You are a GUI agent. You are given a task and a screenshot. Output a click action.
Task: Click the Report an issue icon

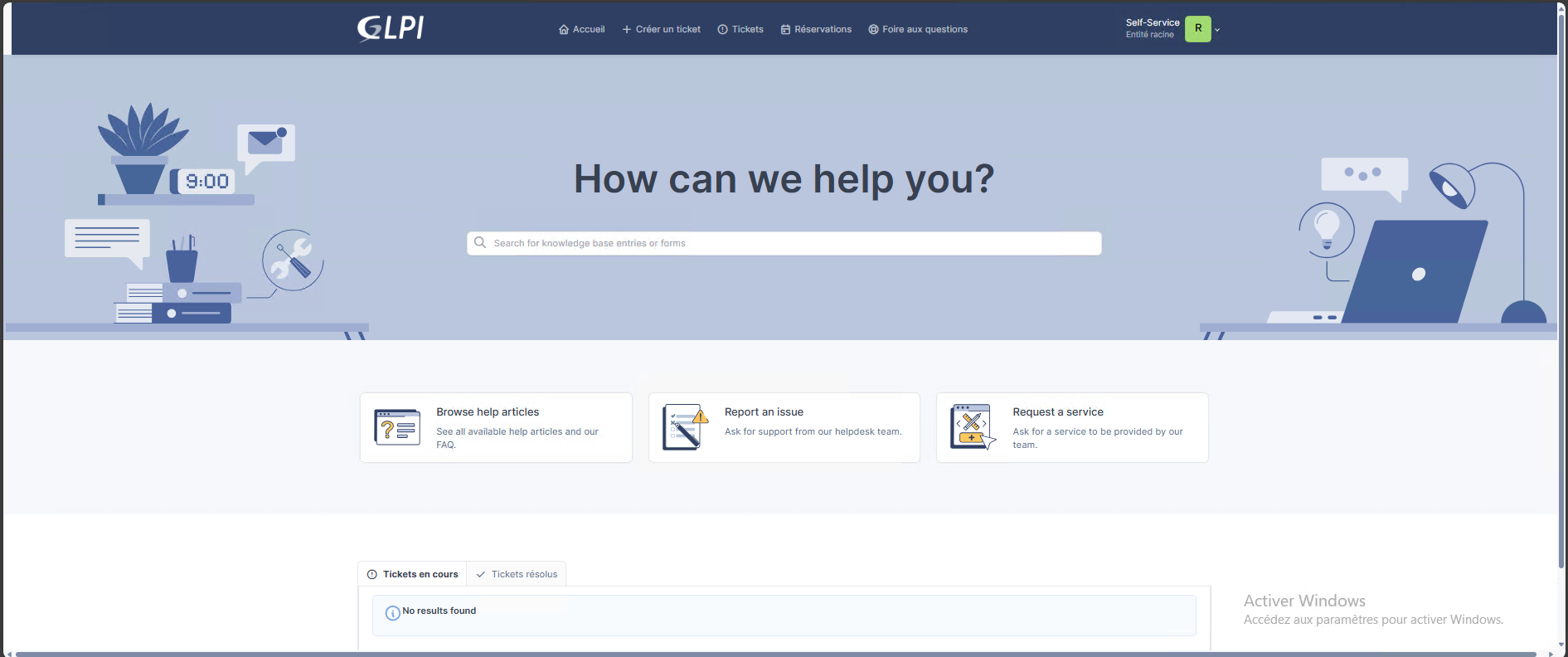[685, 427]
